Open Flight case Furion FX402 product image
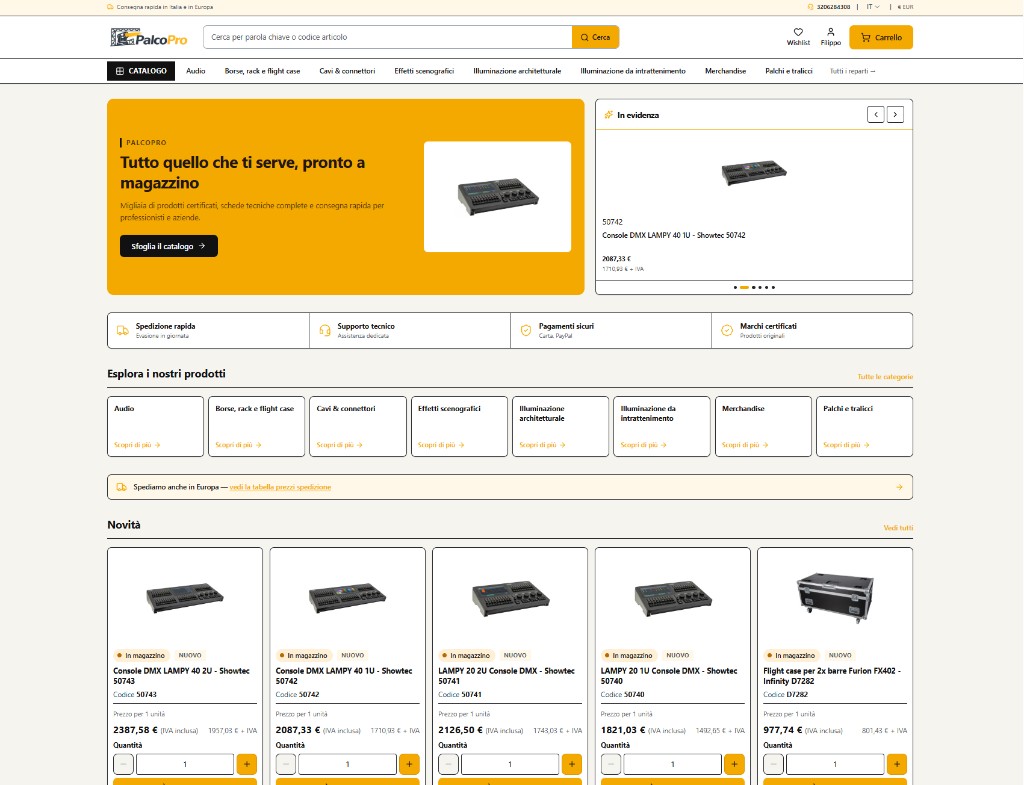 835,596
